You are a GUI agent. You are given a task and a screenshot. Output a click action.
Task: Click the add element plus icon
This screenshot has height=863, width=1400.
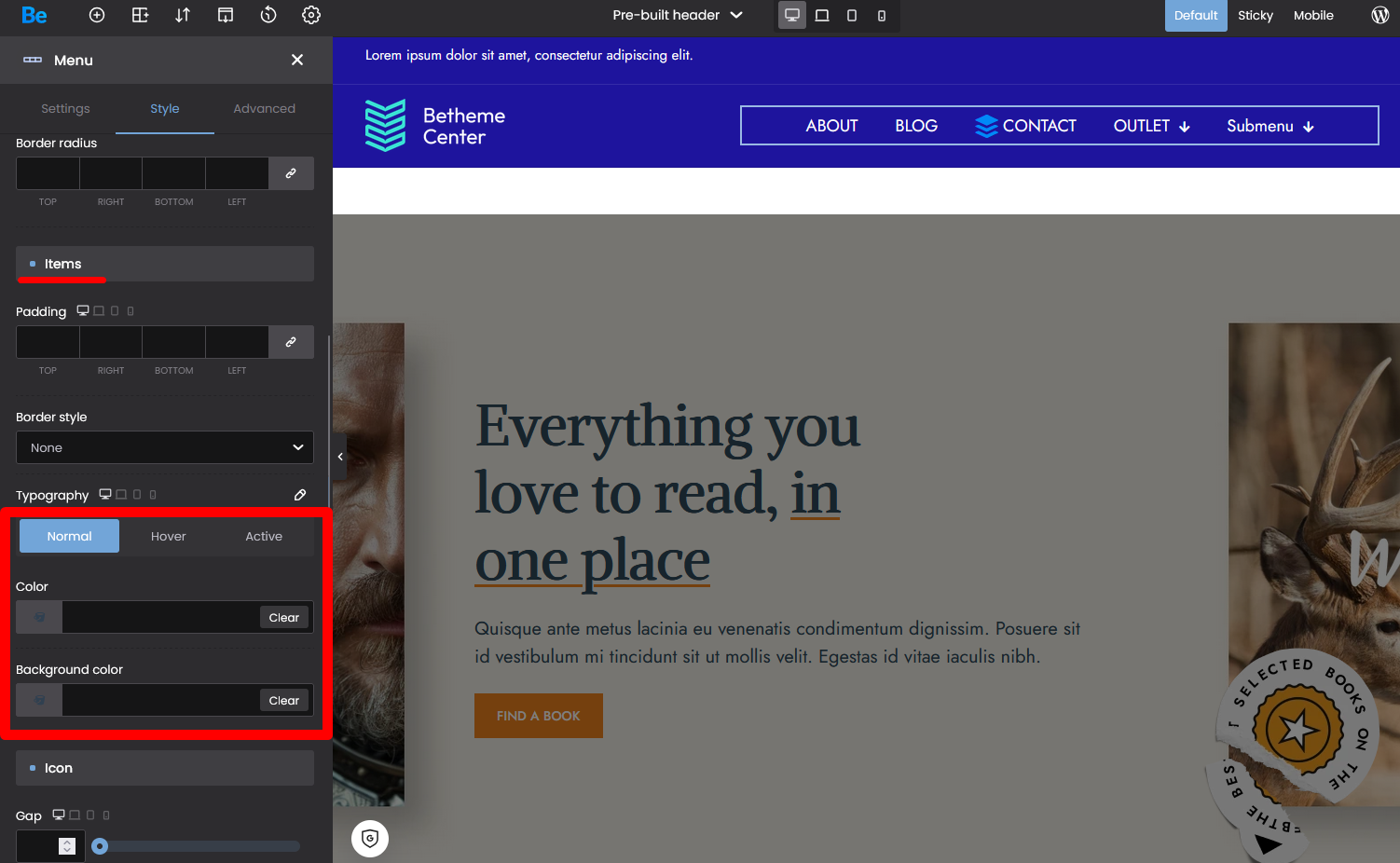tap(97, 15)
